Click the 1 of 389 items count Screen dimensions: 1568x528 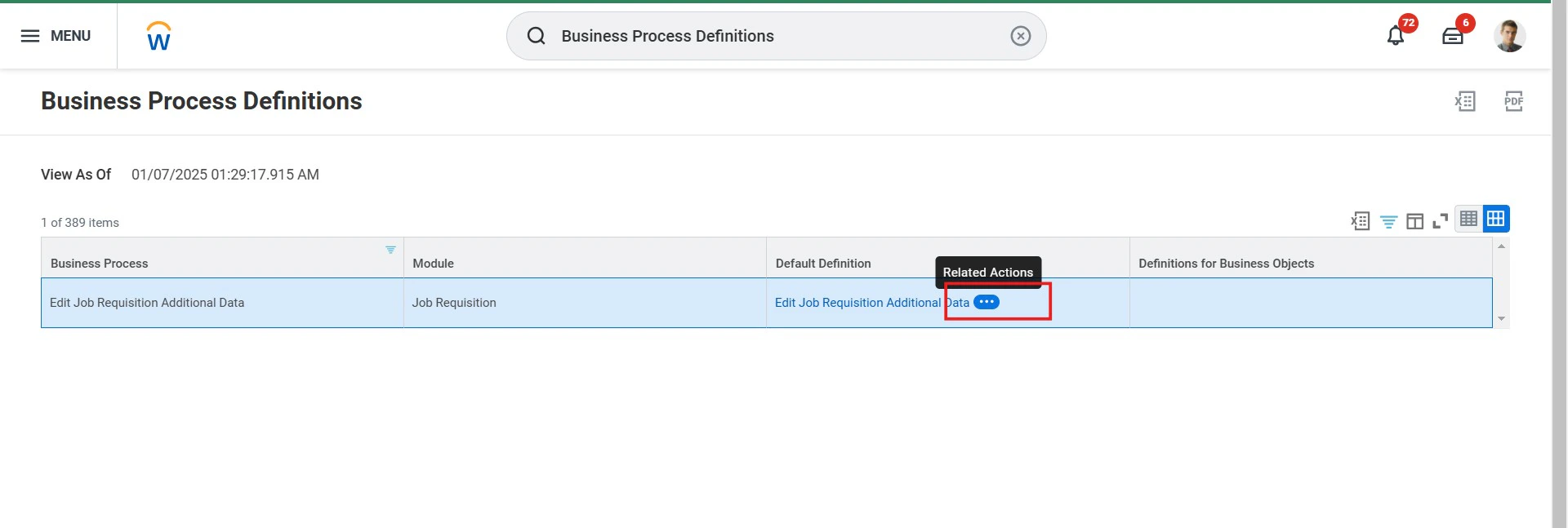tap(80, 223)
